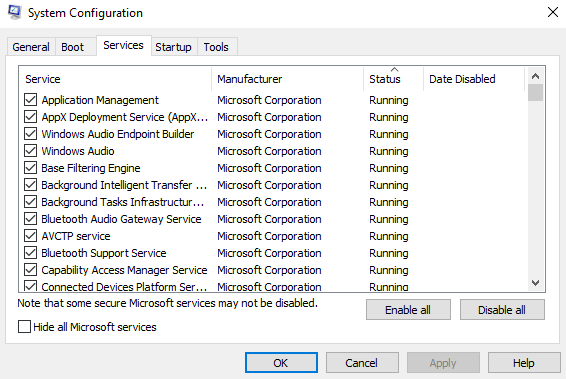
Task: Click Microsoft Corporation in Base Filtering Engine row
Action: coord(269,168)
